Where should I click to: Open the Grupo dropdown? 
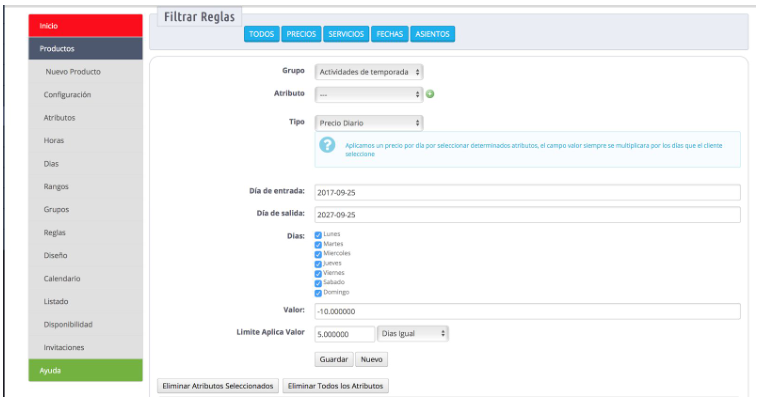(x=369, y=72)
